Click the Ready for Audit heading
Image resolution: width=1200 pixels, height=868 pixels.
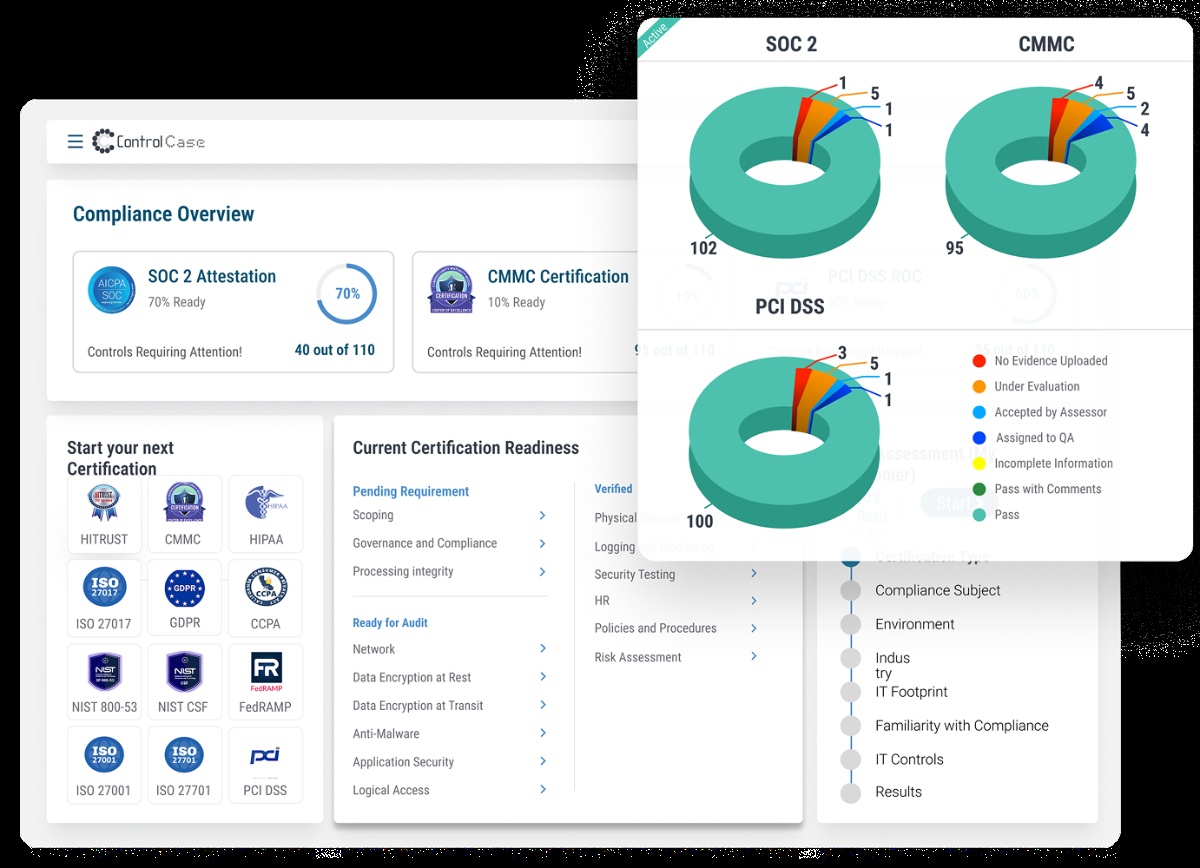[x=390, y=623]
